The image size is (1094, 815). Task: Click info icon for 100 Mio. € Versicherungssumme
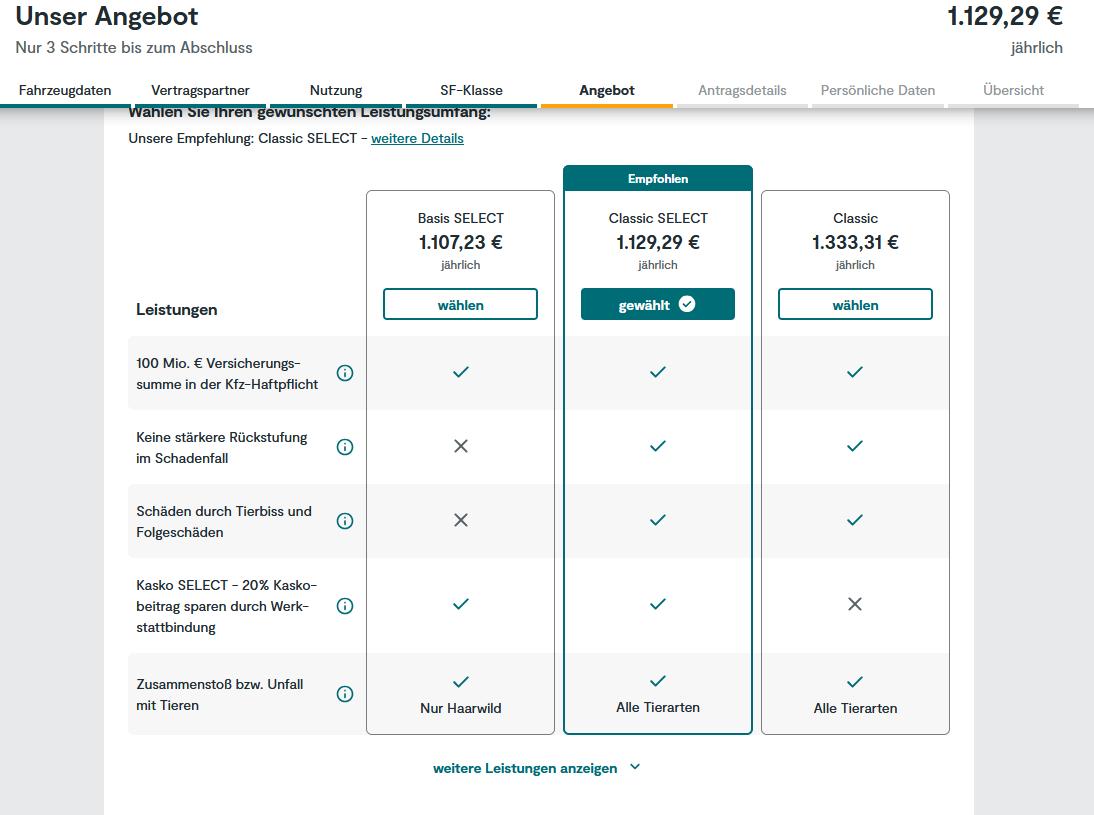[x=345, y=373]
